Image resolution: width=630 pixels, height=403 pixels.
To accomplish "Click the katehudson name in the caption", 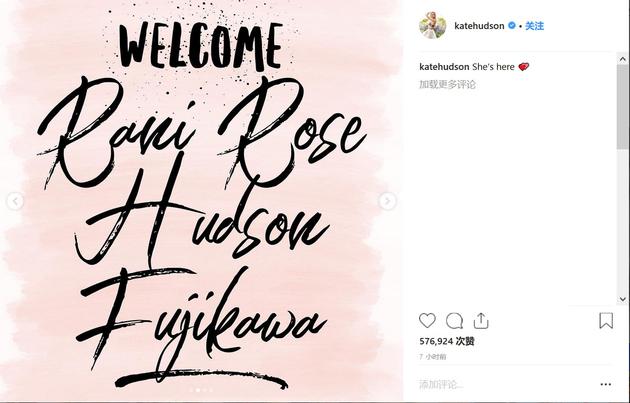I will pos(444,67).
